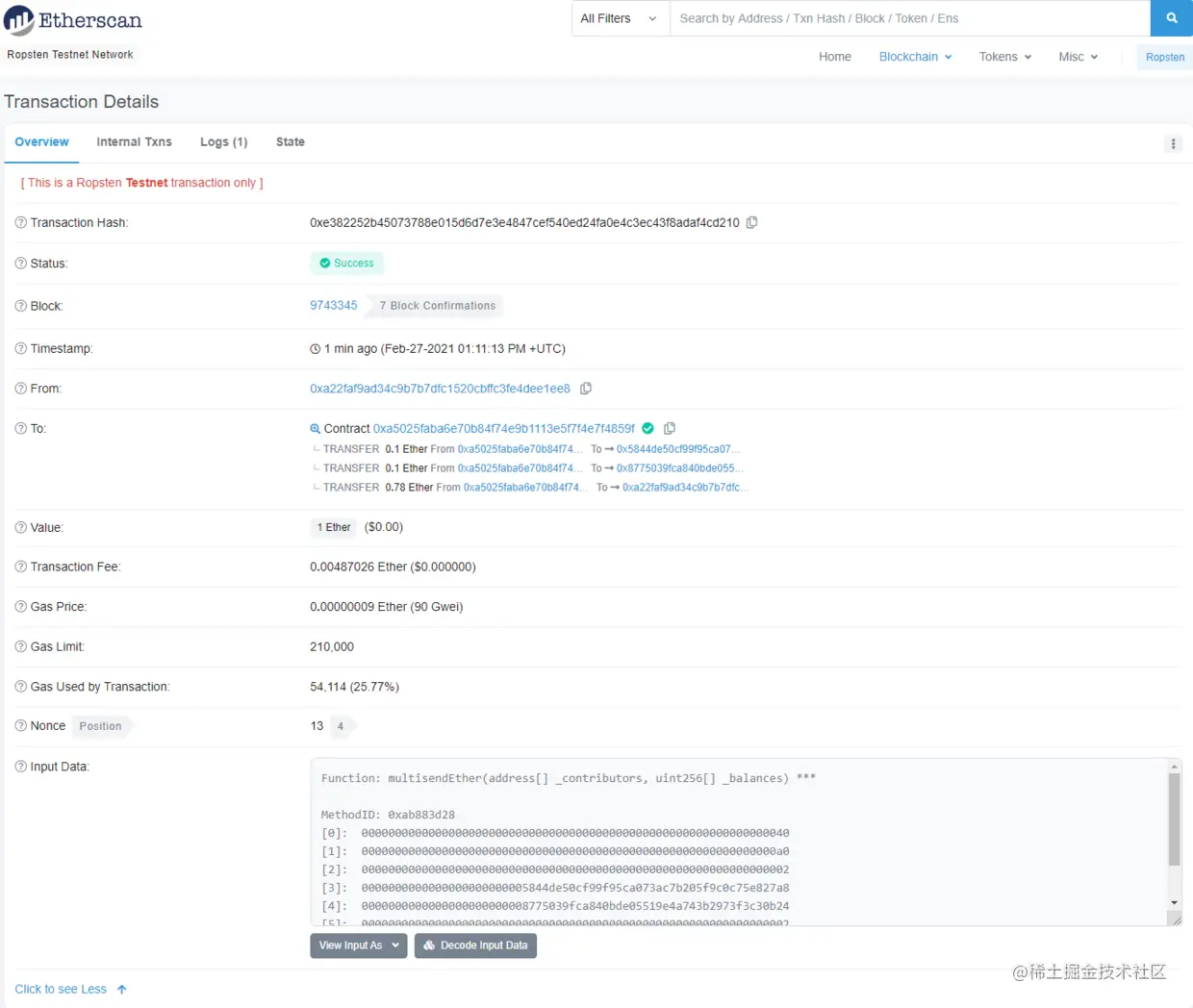Click the help icon next to Input Data
Viewport: 1193px width, 1008px height.
20,767
